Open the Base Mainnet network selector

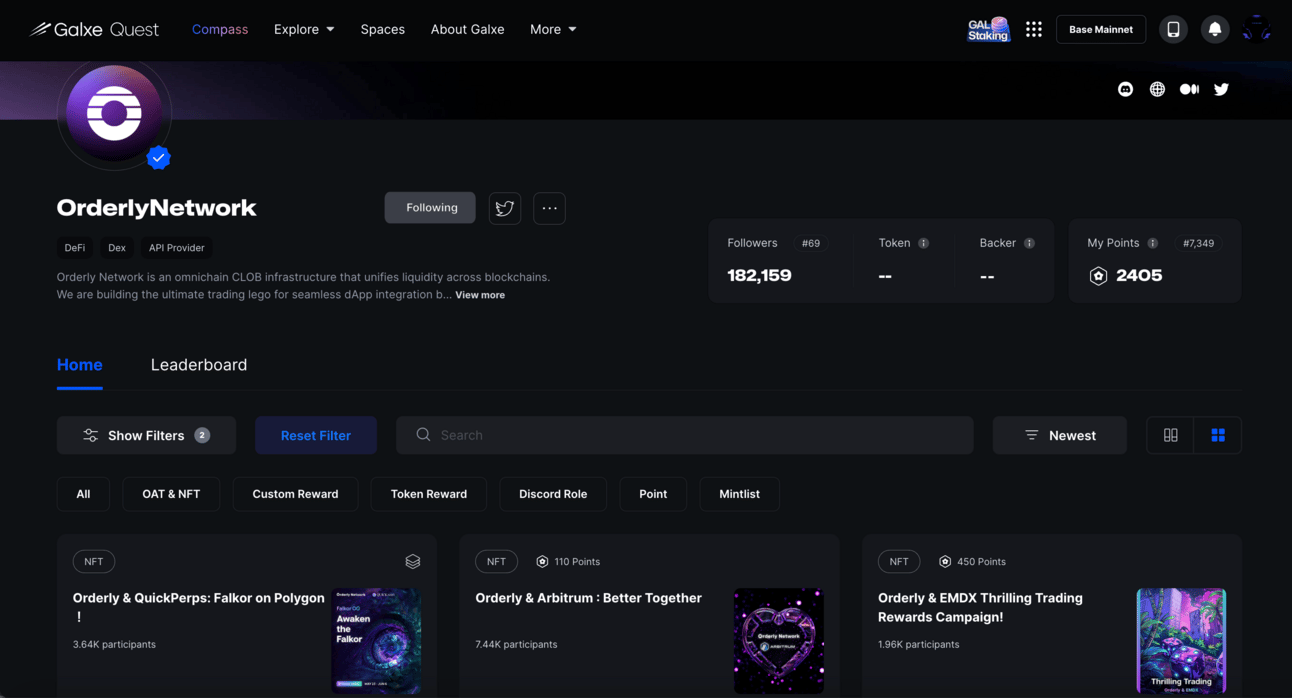(1100, 29)
